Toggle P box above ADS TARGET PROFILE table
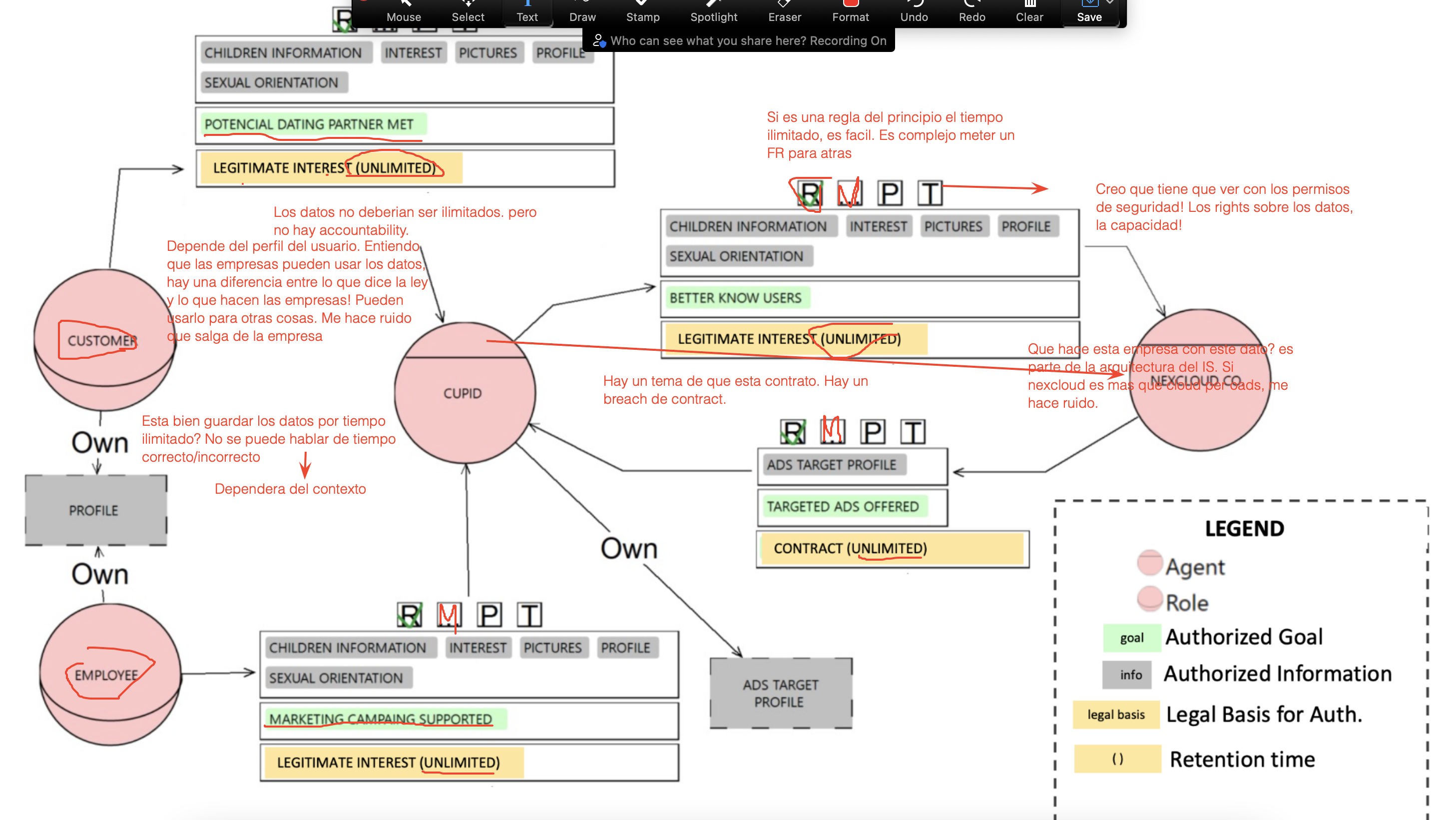Screen dimensions: 1456x820 (x=872, y=433)
